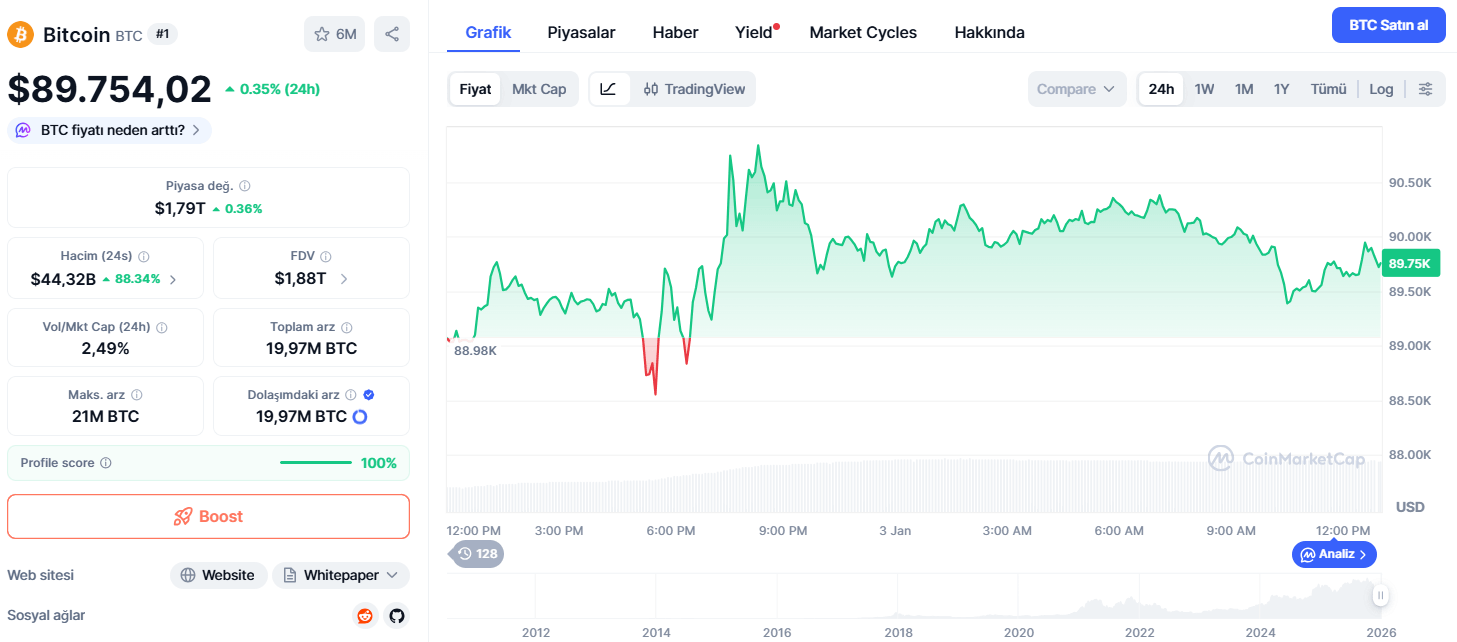1457x642 pixels.
Task: Click info icon beside Dolaşımdaki arz
Action: click(351, 395)
